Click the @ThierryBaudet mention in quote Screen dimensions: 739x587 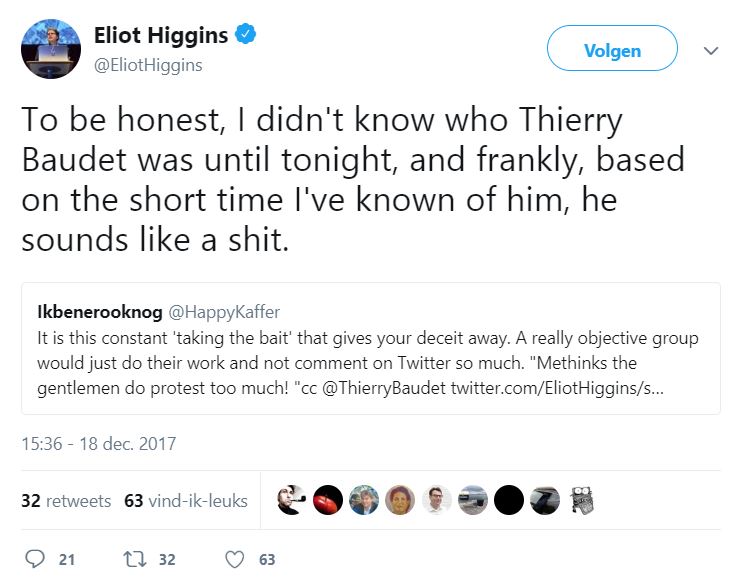coord(384,388)
